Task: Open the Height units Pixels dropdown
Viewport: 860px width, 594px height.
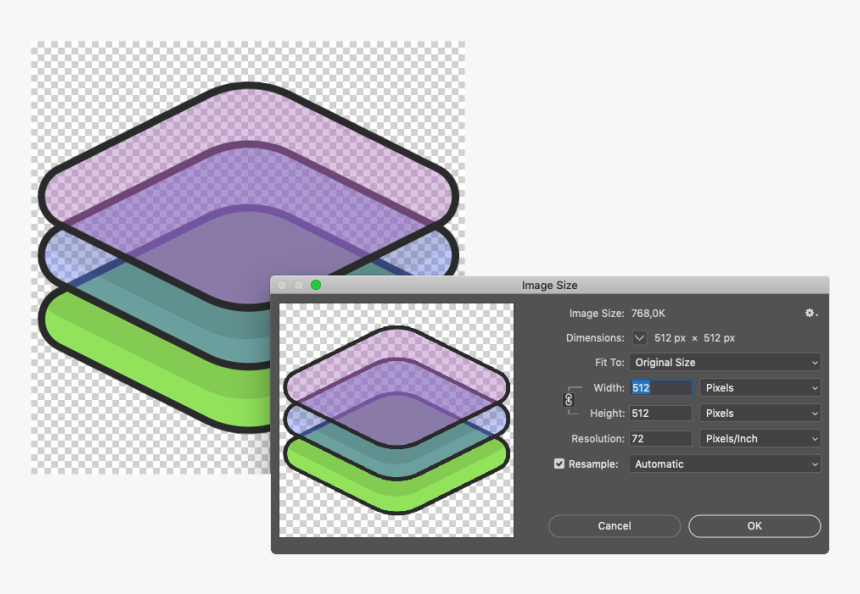Action: pos(760,413)
